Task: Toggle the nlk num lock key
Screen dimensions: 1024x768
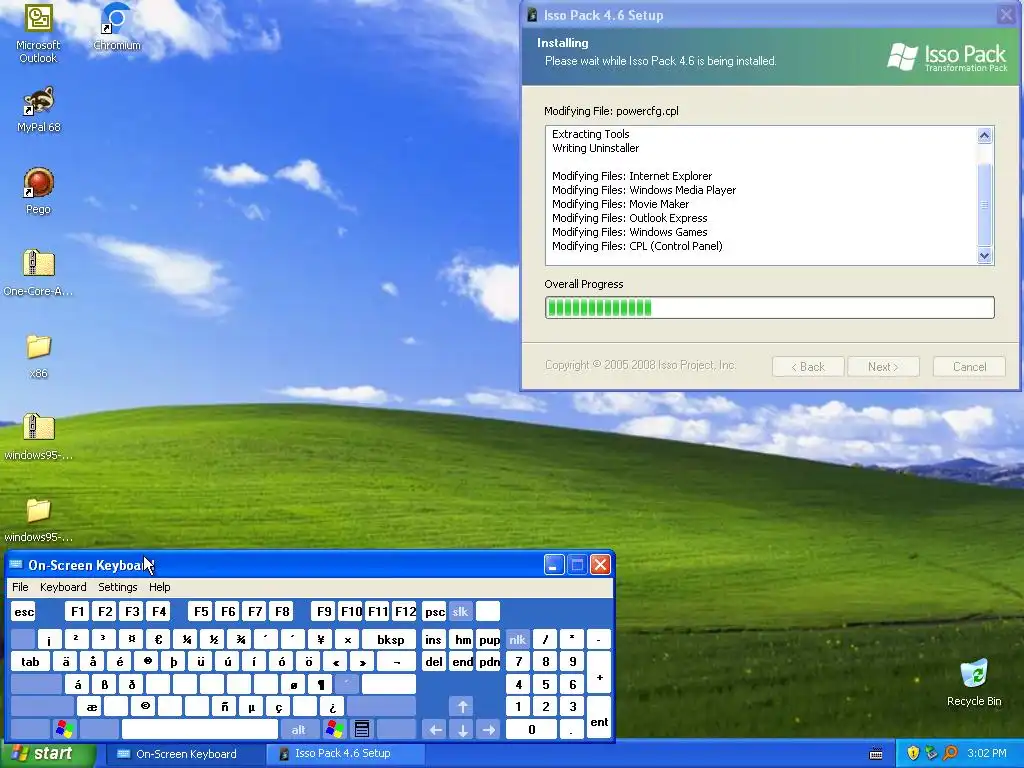Action: pyautogui.click(x=517, y=640)
